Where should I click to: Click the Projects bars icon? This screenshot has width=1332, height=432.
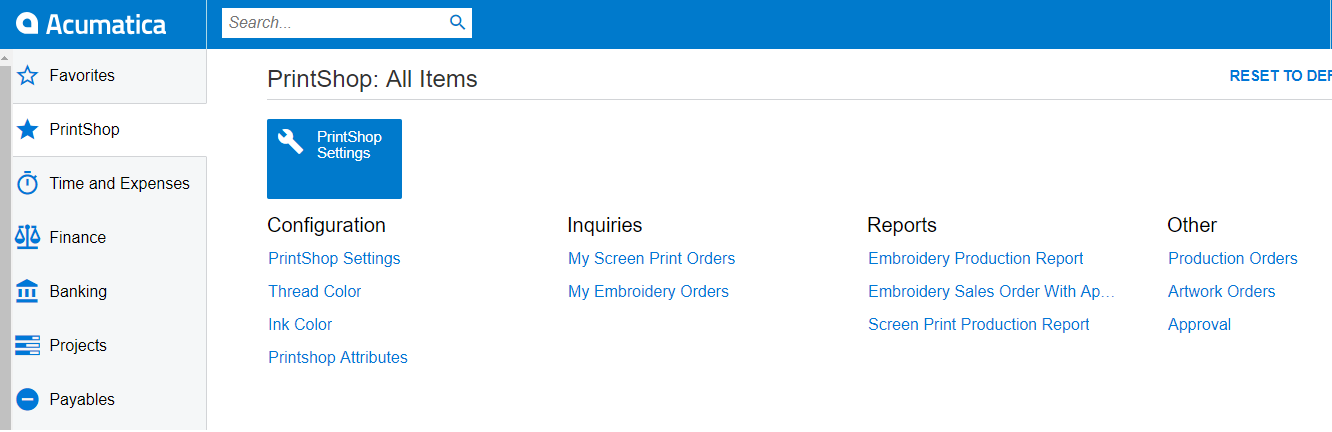[28, 346]
